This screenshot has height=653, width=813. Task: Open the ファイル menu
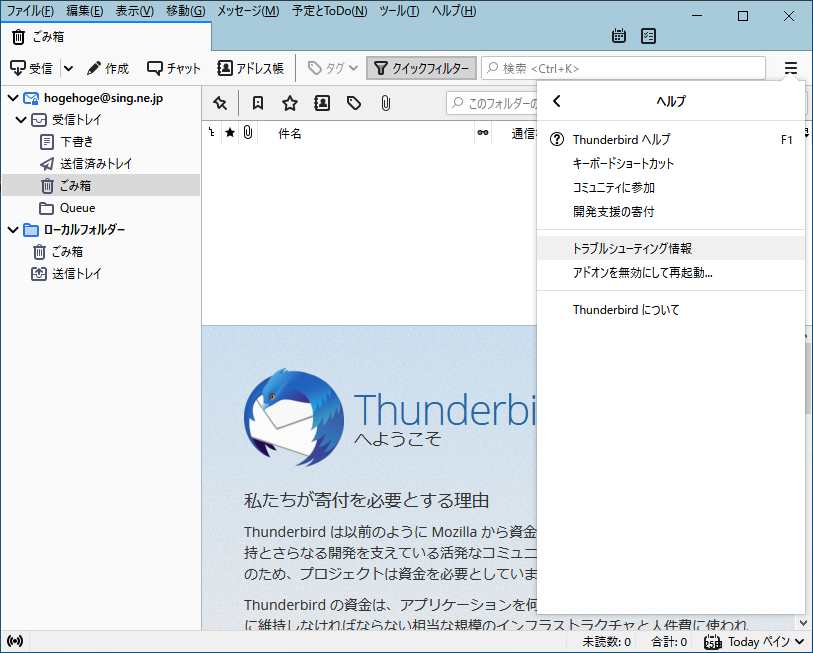[30, 11]
